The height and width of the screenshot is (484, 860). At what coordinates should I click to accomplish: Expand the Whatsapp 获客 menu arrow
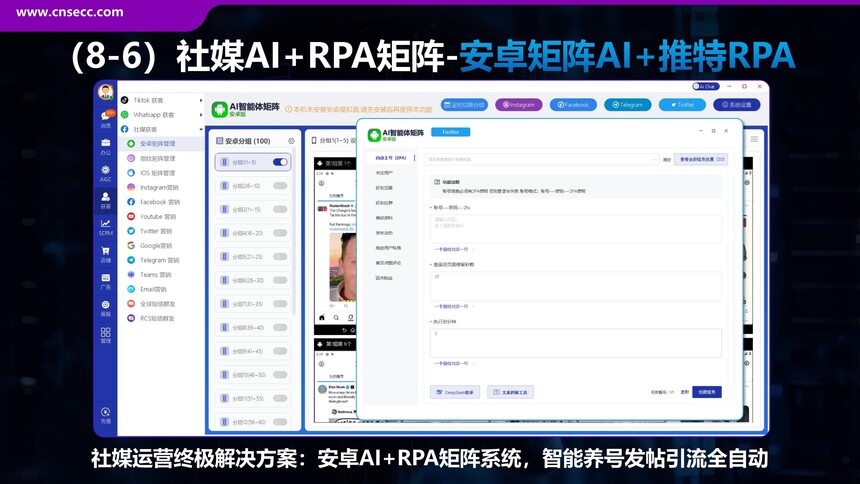[x=201, y=115]
